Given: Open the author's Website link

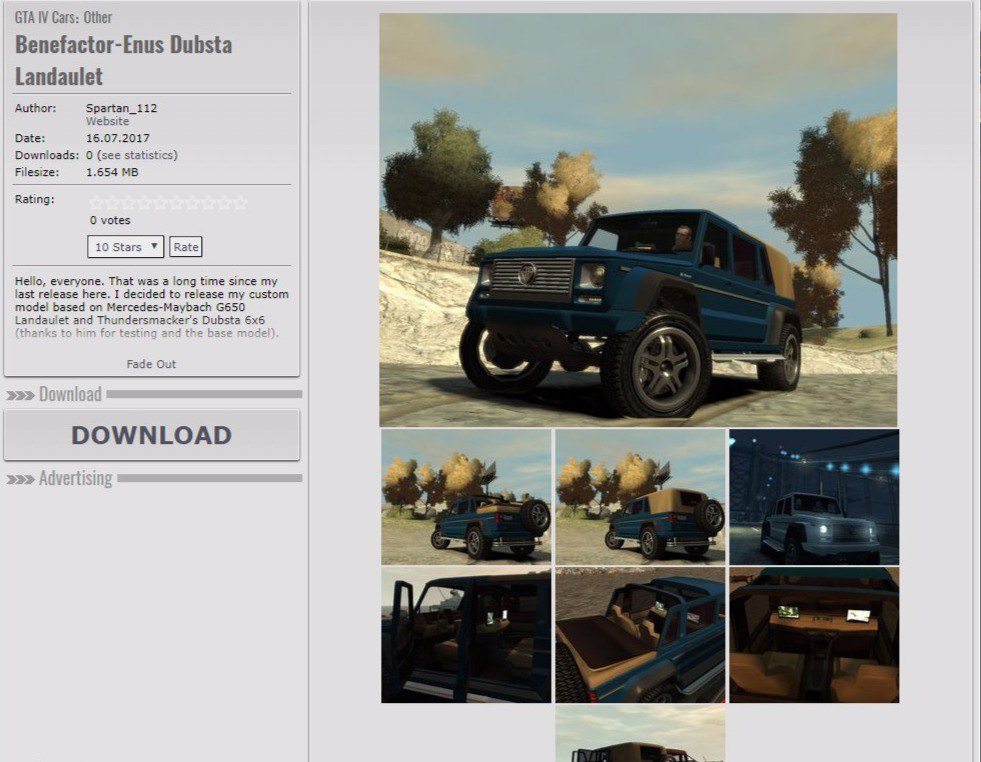Looking at the screenshot, I should pyautogui.click(x=107, y=121).
